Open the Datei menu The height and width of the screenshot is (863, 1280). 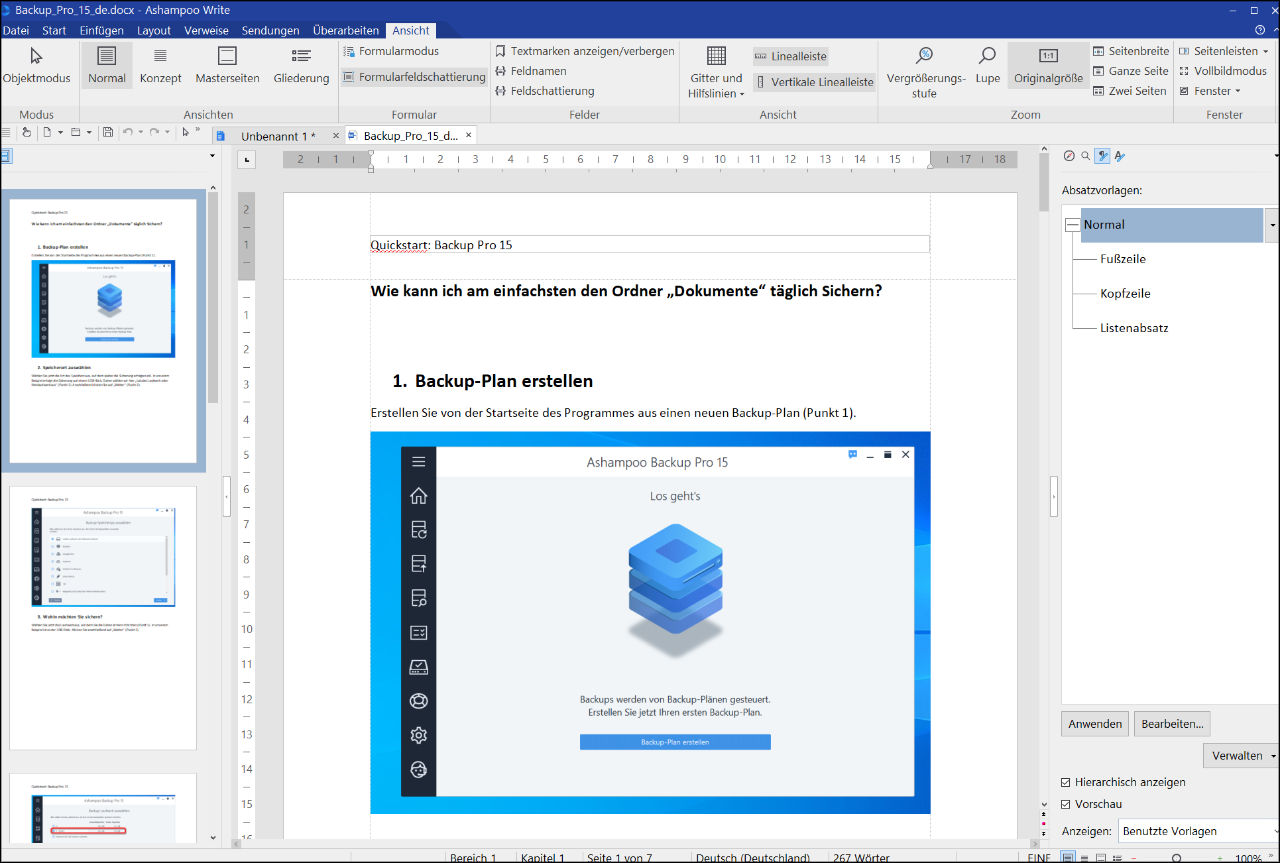point(16,31)
